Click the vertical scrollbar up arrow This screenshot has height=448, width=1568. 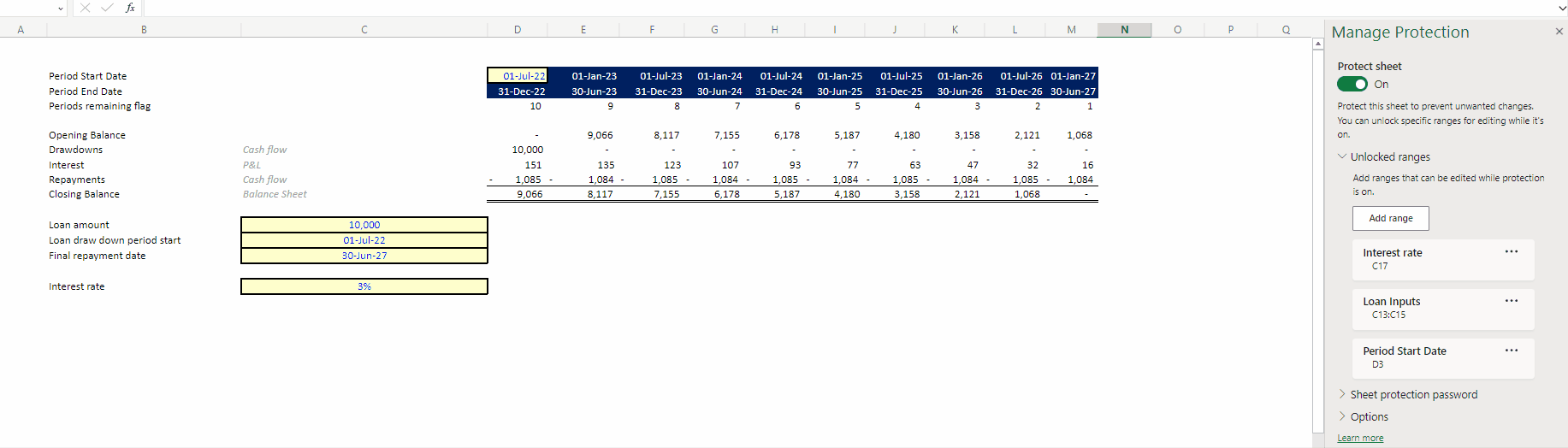(x=1317, y=44)
